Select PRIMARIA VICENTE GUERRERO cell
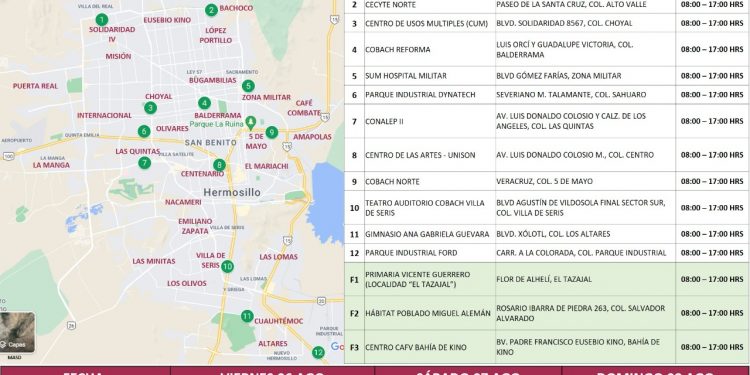 (430, 279)
